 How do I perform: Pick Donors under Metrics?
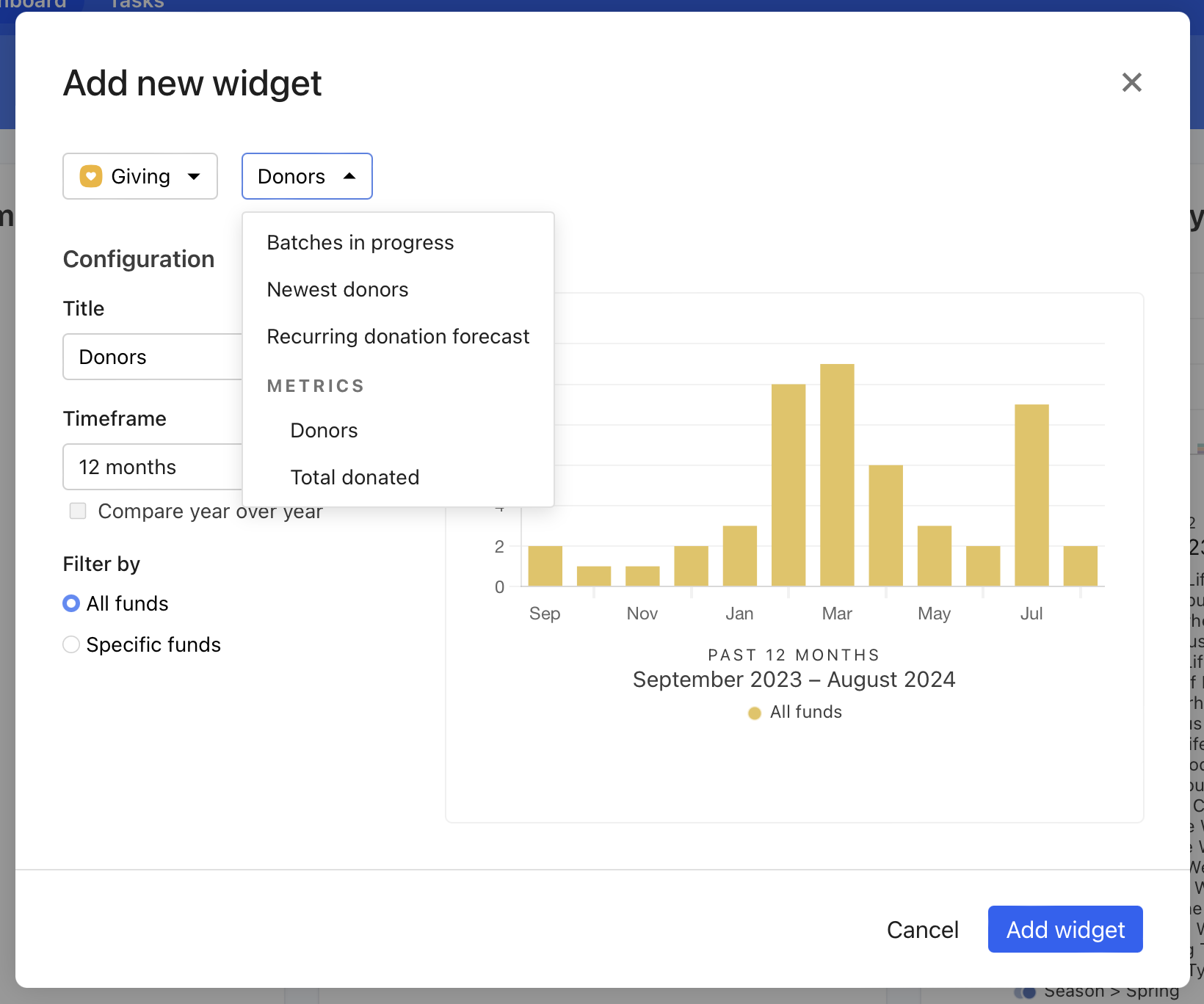324,431
